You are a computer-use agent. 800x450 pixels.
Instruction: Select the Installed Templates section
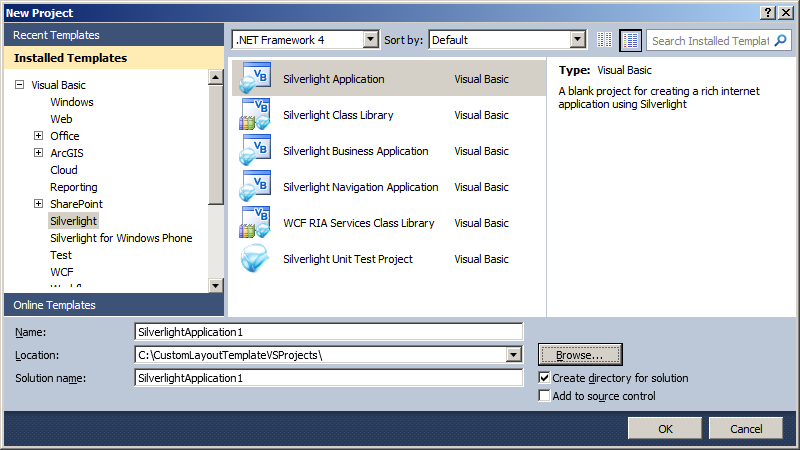(114, 58)
